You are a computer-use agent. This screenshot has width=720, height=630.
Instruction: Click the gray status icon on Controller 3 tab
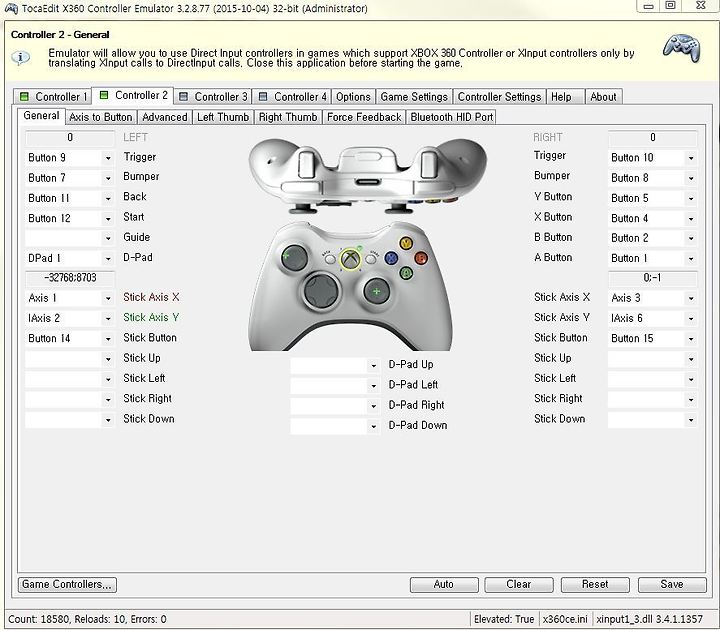click(x=184, y=96)
